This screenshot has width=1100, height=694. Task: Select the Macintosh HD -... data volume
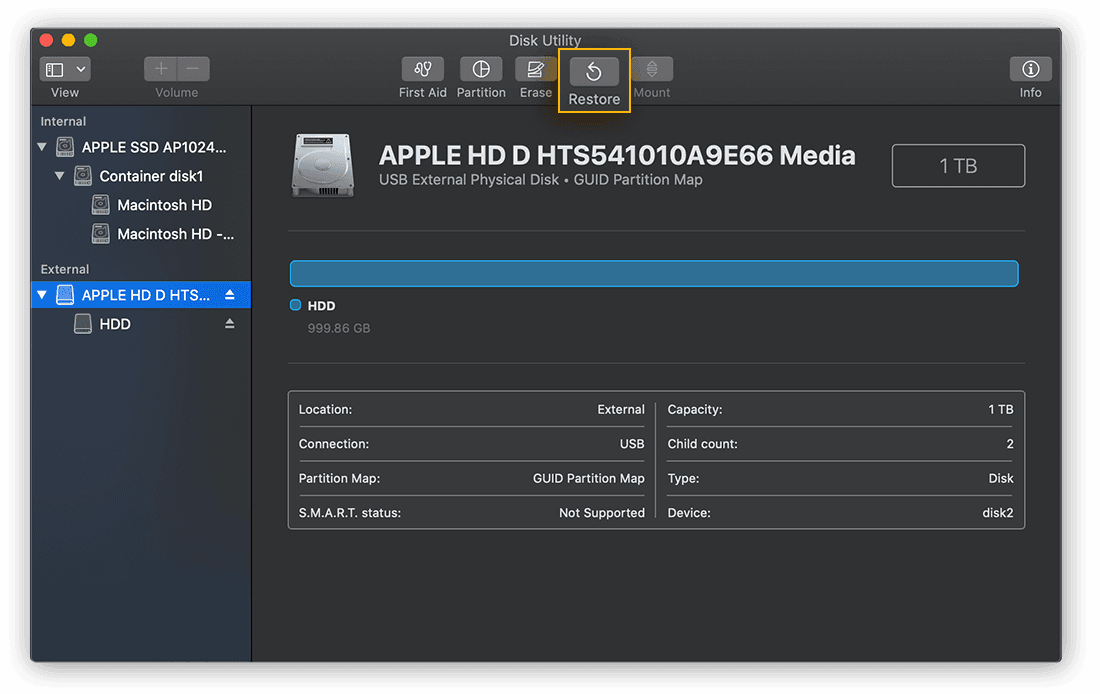pyautogui.click(x=140, y=234)
